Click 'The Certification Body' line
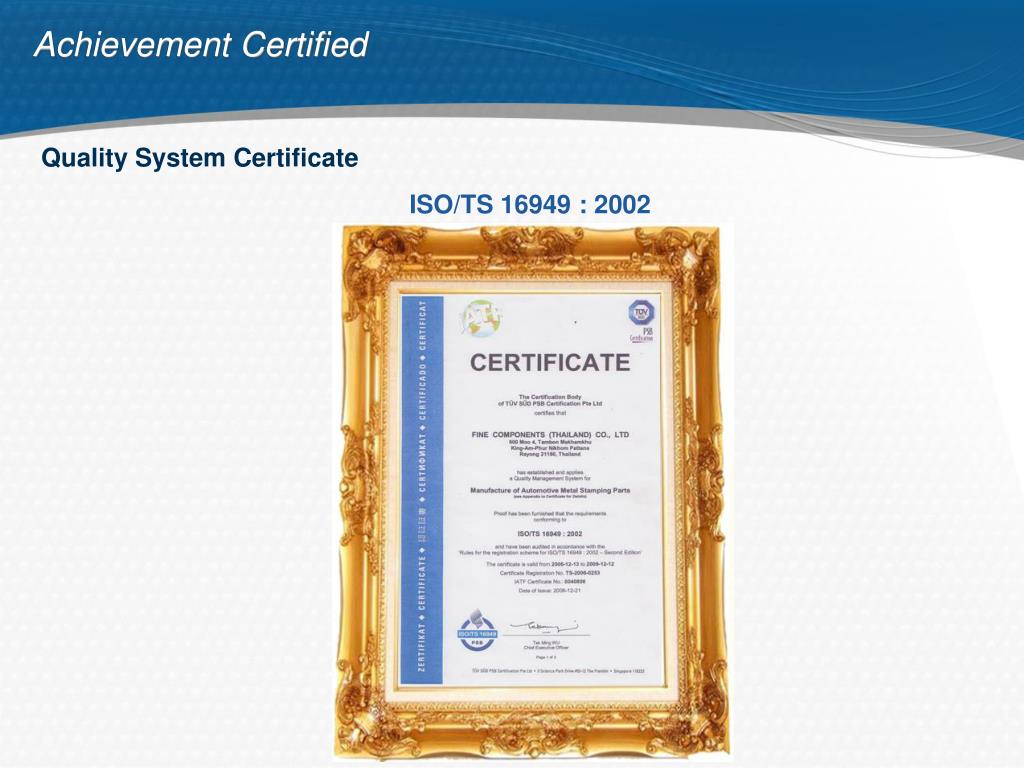The image size is (1024, 768). [550, 397]
